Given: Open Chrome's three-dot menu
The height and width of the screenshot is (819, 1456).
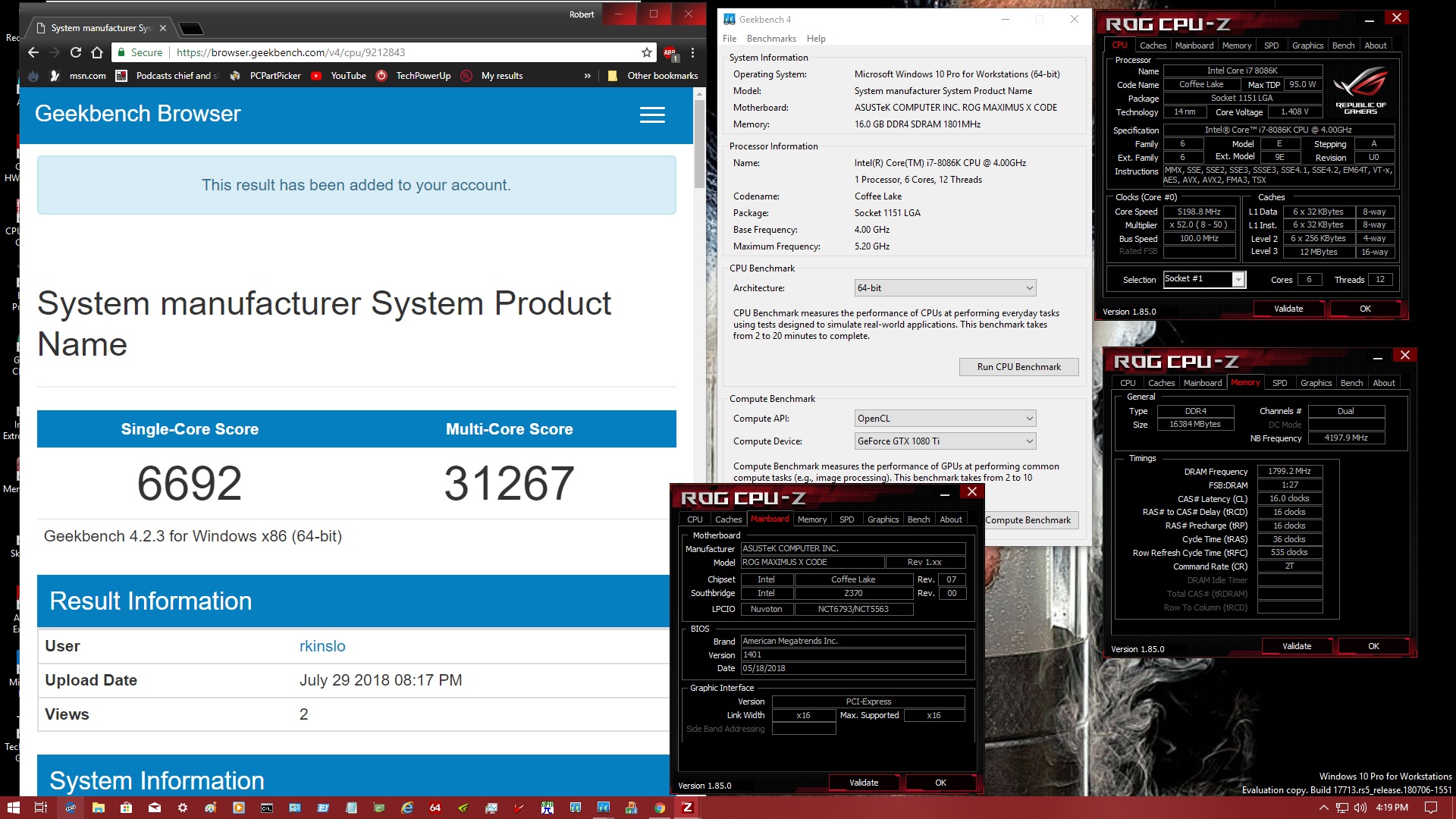Looking at the screenshot, I should tap(692, 52).
